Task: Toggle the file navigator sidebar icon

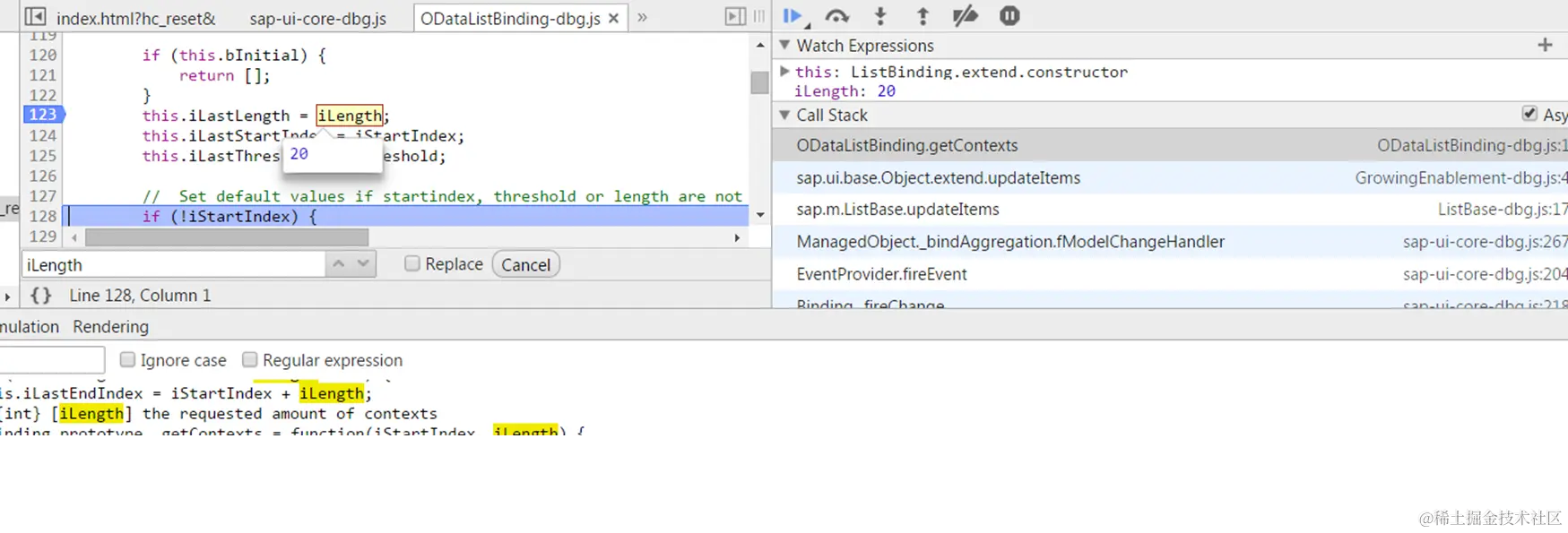Action: coord(35,17)
